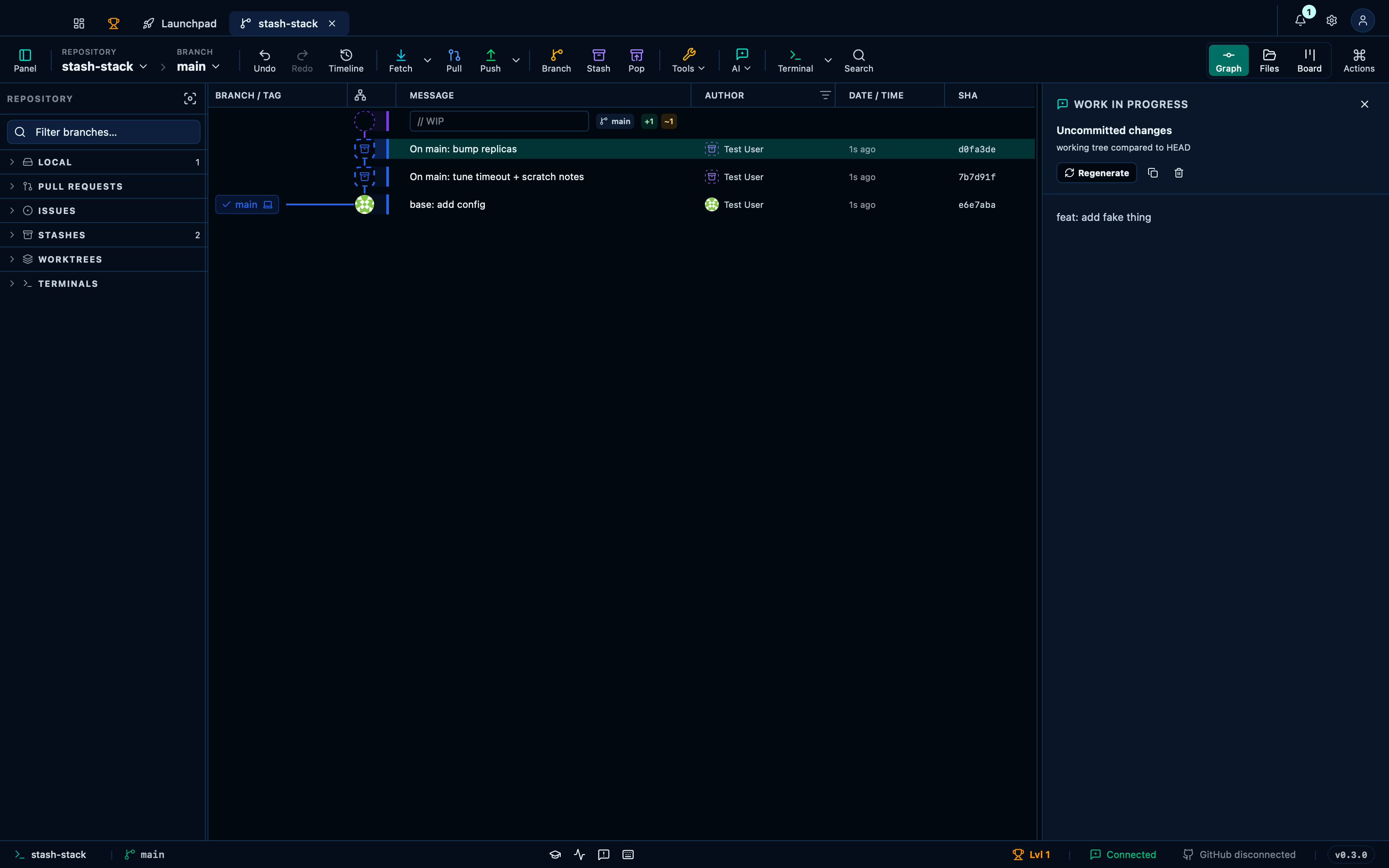1389x868 pixels.
Task: Click the Connected status indicator
Action: [1122, 854]
